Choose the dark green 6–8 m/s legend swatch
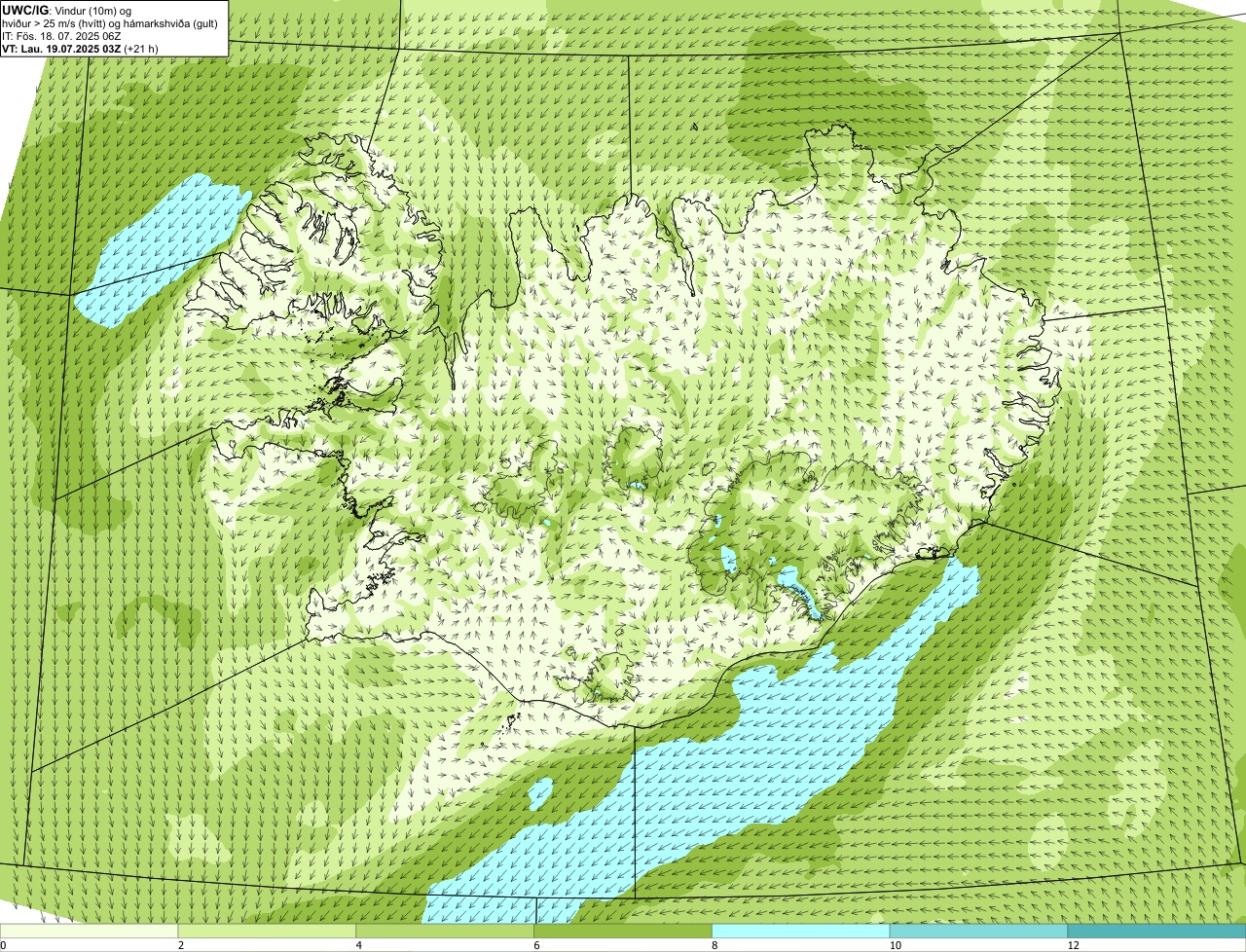The height and width of the screenshot is (952, 1246). coord(623,932)
